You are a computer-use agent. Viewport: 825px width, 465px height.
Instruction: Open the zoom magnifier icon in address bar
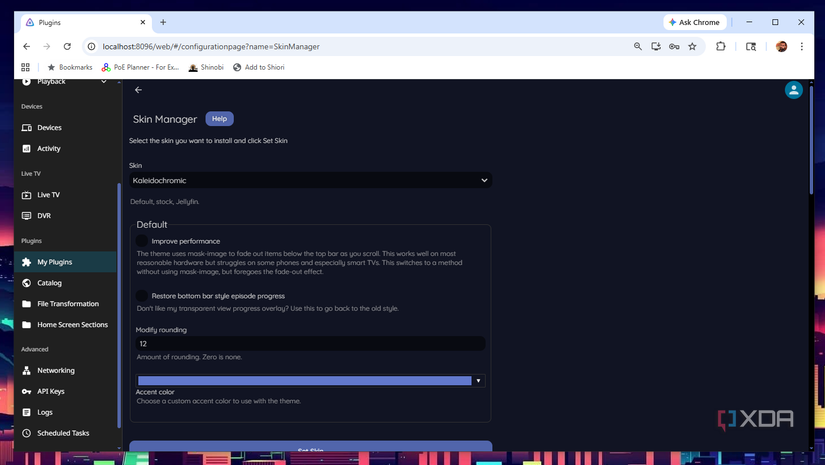coord(638,46)
